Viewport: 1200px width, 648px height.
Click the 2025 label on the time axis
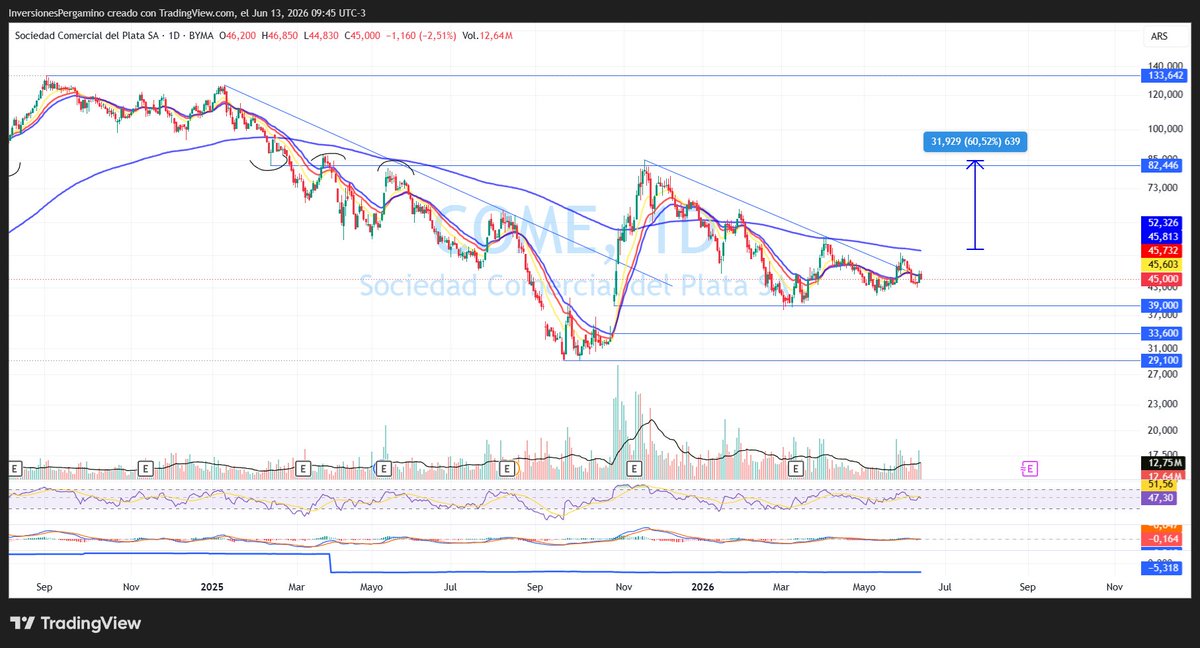click(x=211, y=589)
